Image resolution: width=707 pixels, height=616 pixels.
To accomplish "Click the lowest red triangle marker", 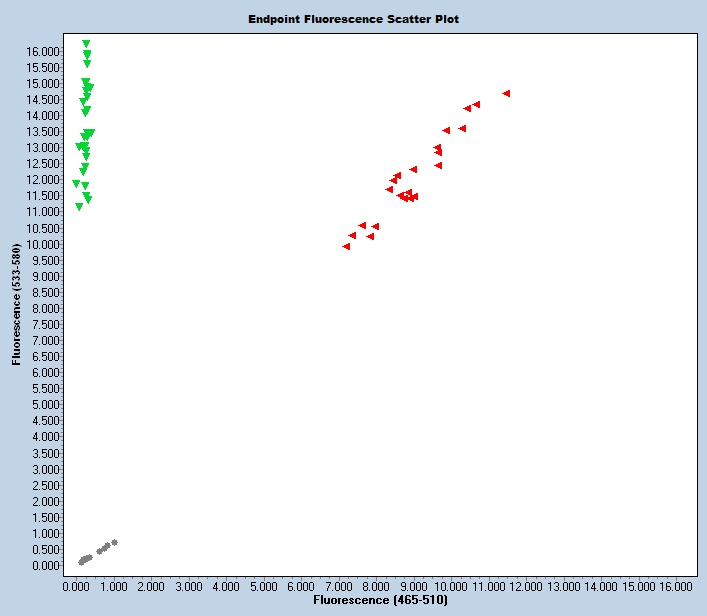I will click(x=346, y=246).
